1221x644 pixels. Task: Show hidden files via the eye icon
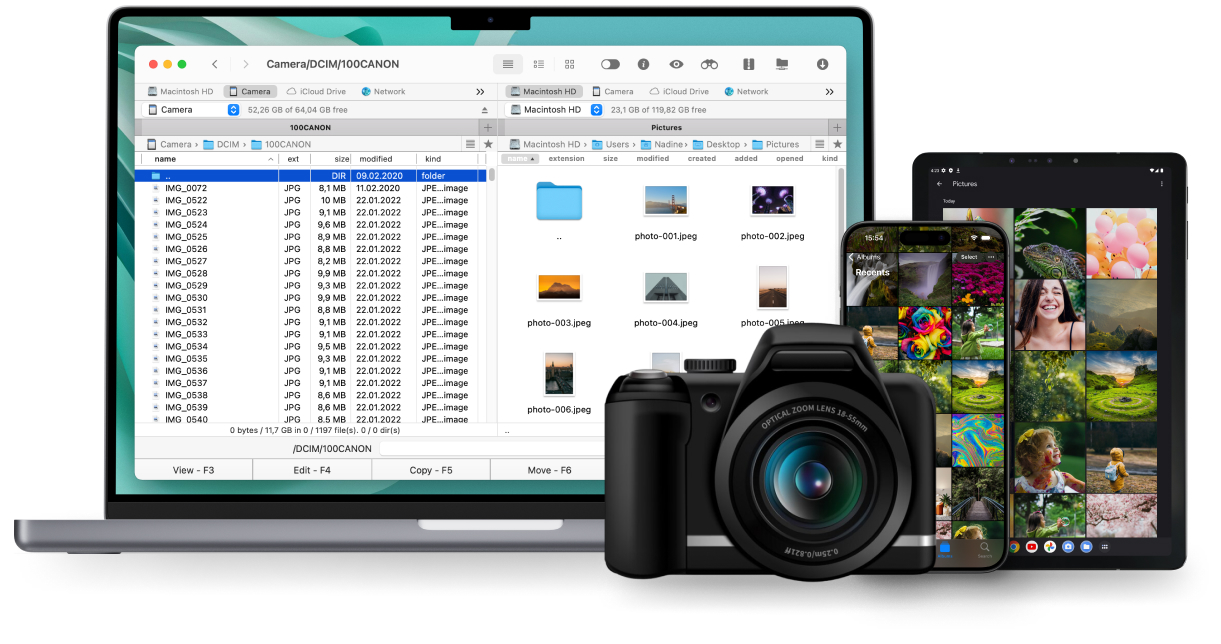point(676,64)
